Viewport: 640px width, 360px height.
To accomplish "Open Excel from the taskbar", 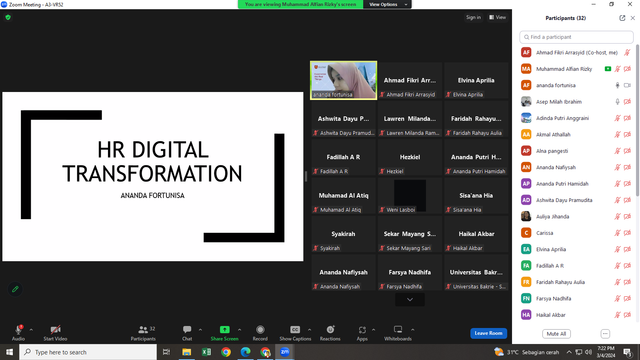I will 206,352.
